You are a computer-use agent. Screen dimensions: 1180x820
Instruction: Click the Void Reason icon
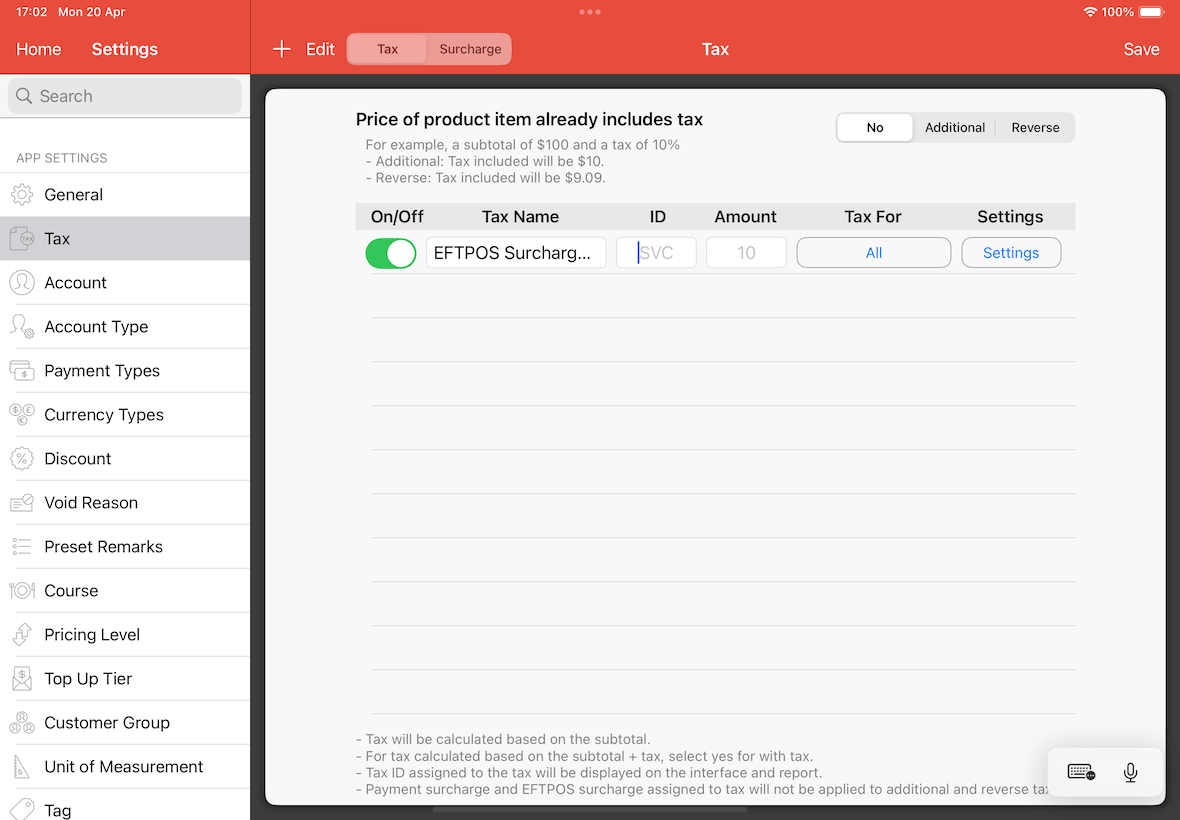pos(22,503)
